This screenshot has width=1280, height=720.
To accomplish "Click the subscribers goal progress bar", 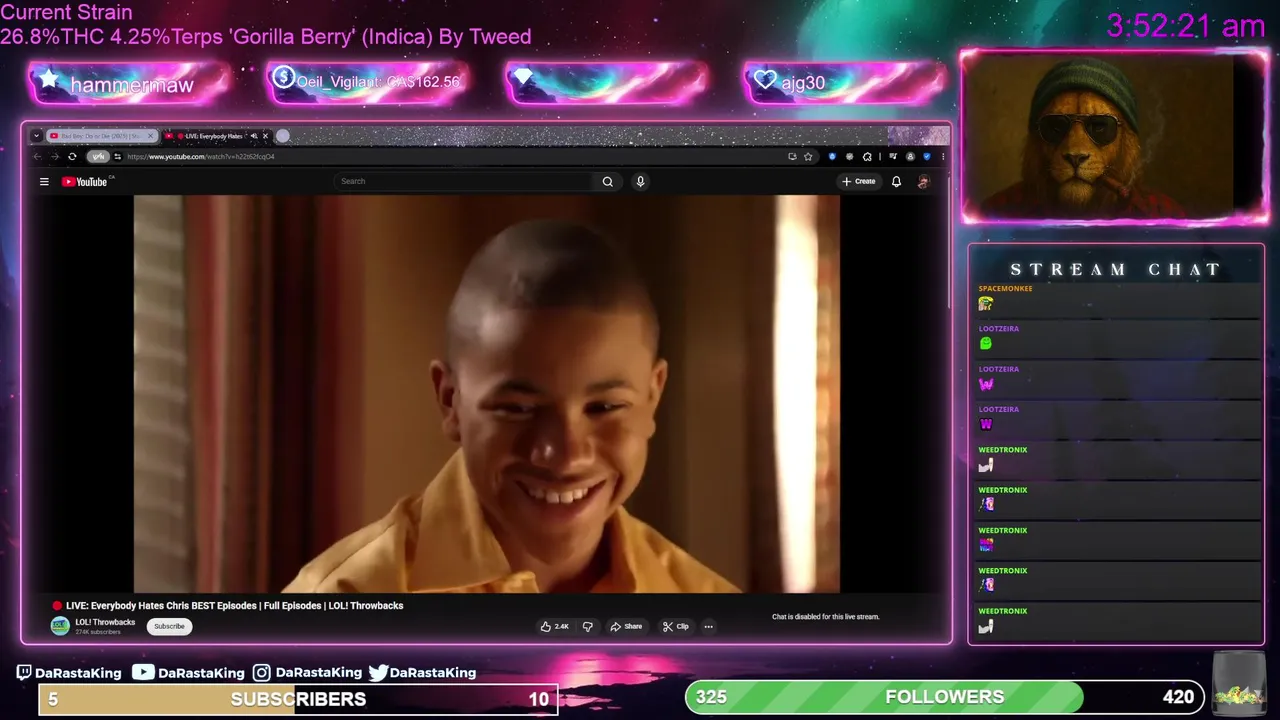I will 298,699.
